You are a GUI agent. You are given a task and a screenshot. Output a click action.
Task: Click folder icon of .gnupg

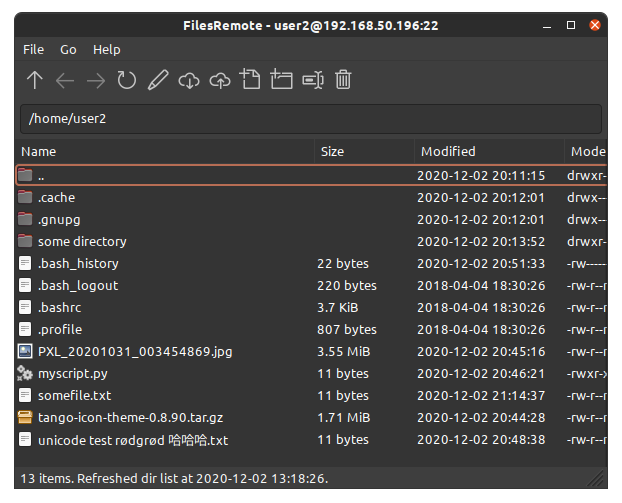(25, 219)
